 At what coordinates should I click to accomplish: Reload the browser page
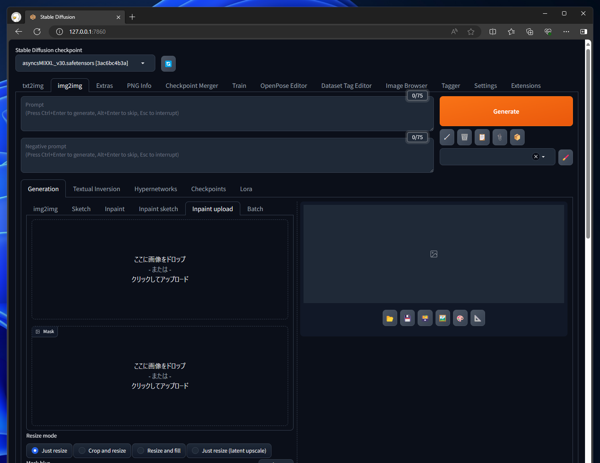[37, 32]
